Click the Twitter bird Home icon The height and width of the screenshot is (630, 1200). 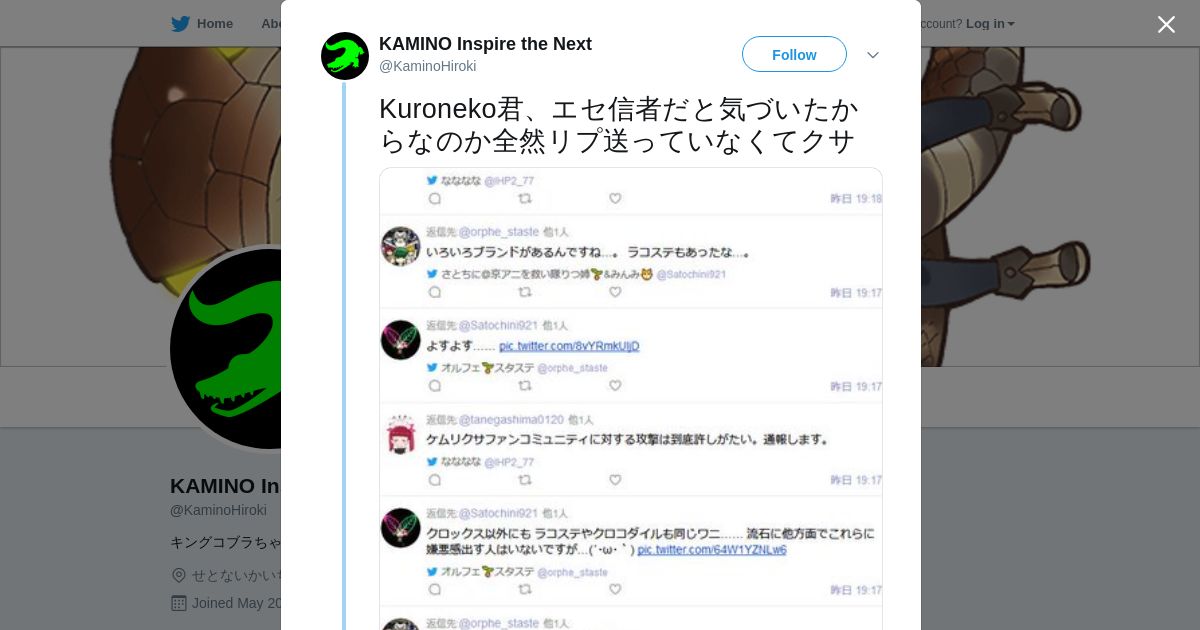(180, 24)
